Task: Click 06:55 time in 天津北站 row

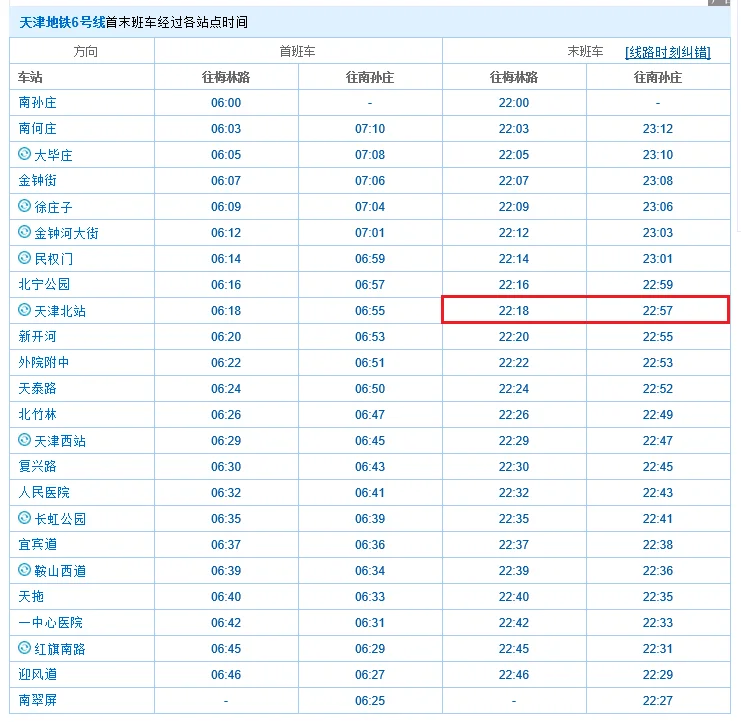Action: [x=370, y=310]
